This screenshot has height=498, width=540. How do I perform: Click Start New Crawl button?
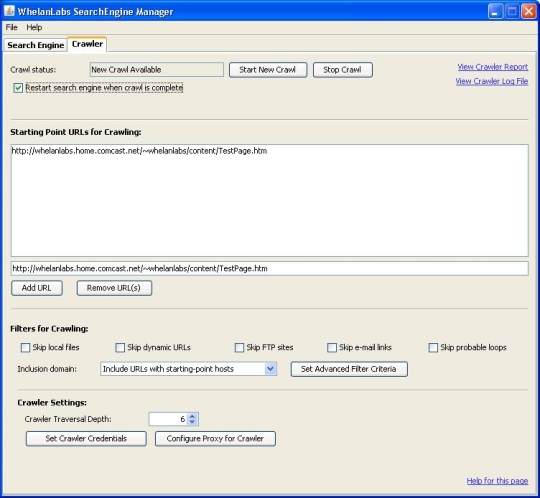pos(268,70)
